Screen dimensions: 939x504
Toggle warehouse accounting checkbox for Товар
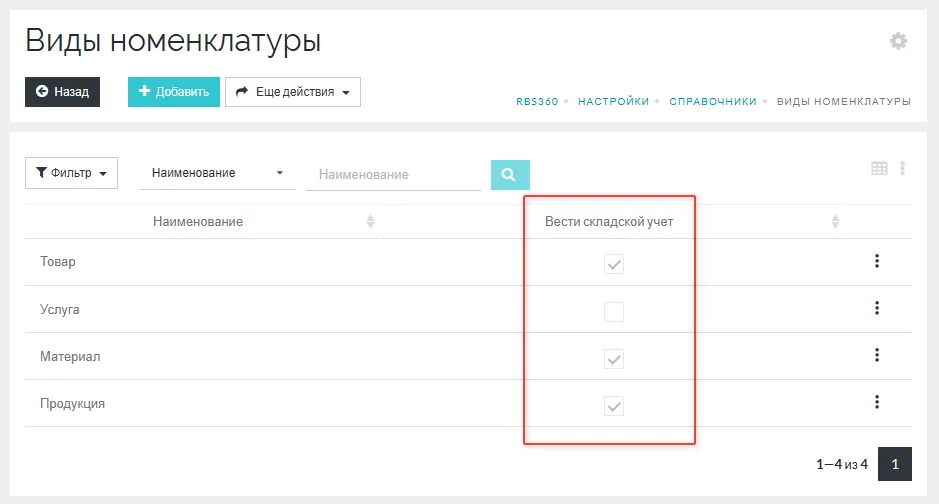click(614, 265)
